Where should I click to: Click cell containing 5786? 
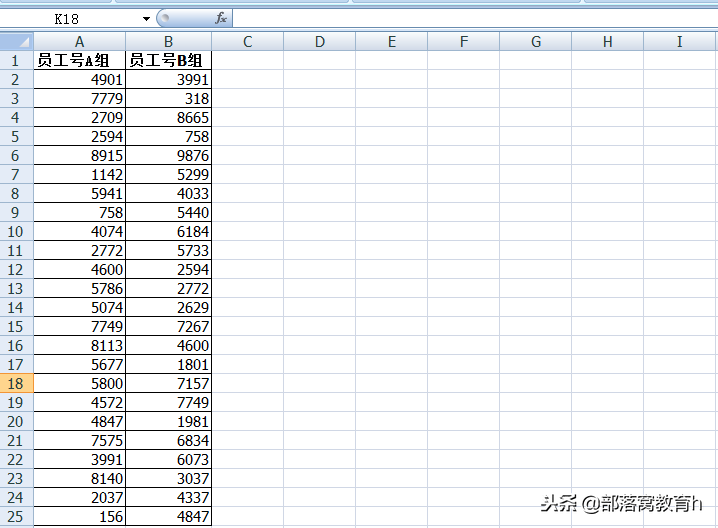click(x=80, y=288)
